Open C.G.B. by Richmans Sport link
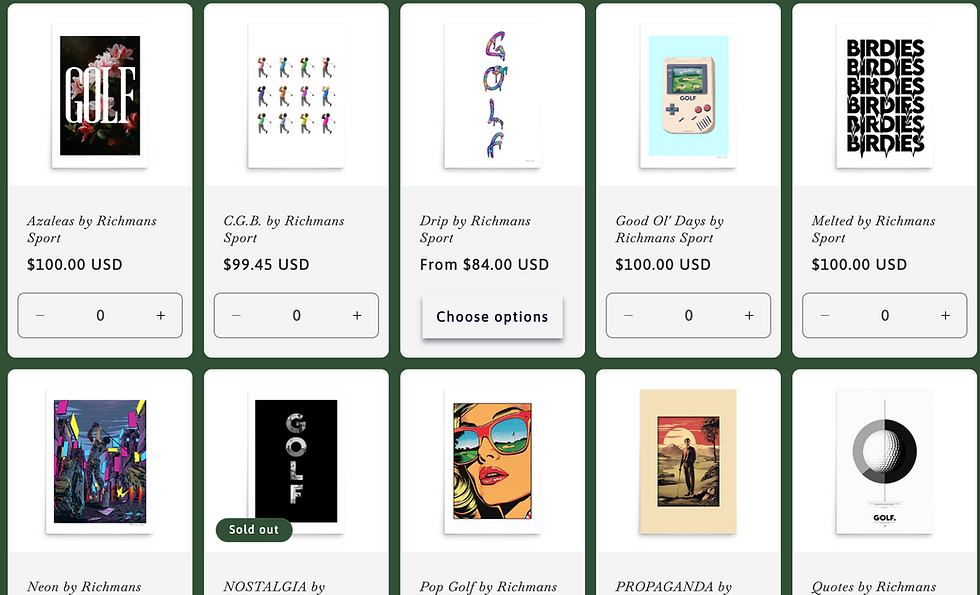The image size is (980, 595). point(284,229)
